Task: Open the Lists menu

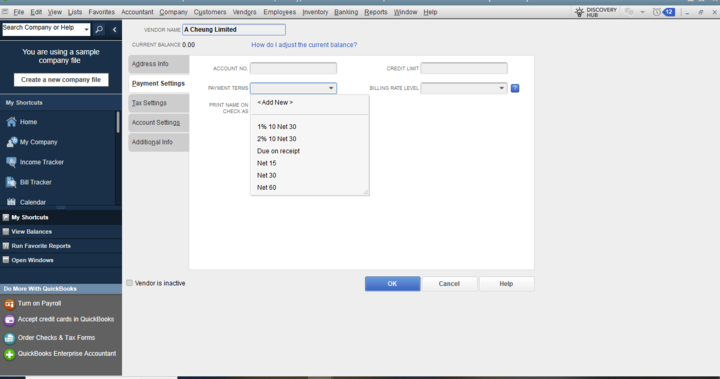Action: [75, 12]
